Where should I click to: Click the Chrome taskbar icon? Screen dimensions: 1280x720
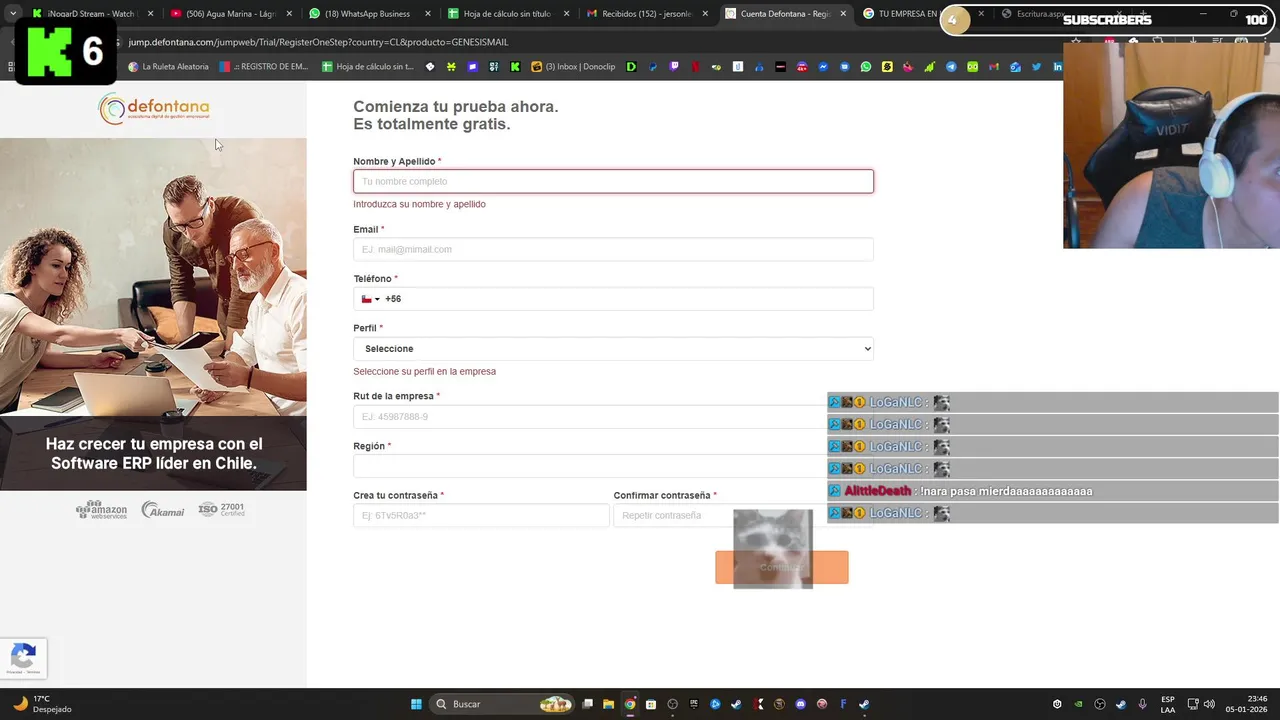[x=630, y=704]
